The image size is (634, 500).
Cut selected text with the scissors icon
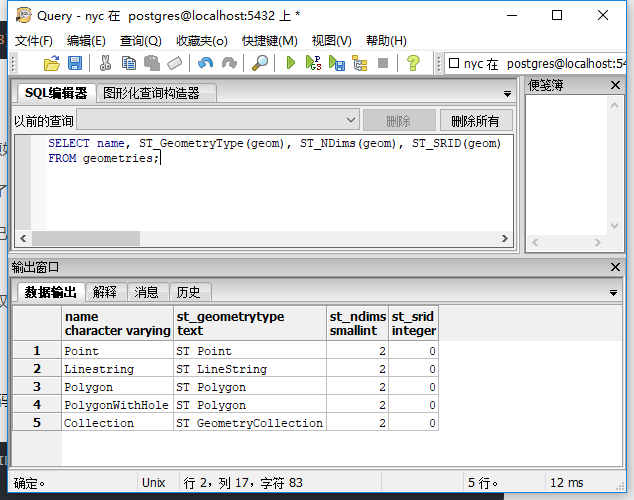coord(105,63)
